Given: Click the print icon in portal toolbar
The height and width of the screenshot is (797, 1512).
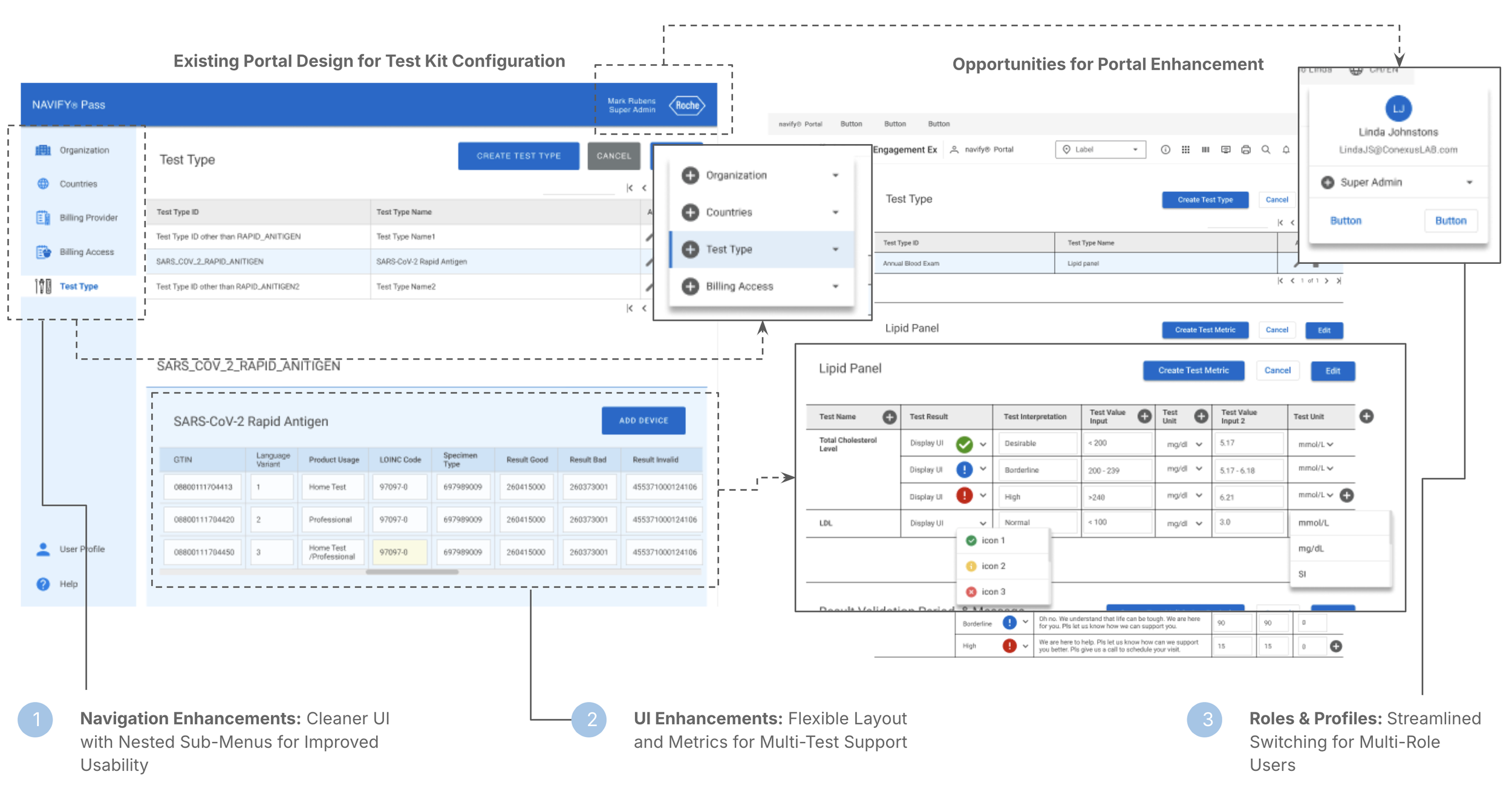Looking at the screenshot, I should pyautogui.click(x=1245, y=149).
